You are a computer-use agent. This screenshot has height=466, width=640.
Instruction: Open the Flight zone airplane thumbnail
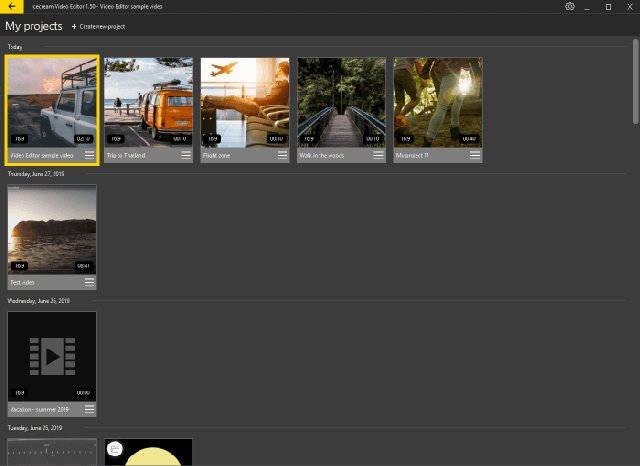[x=245, y=102]
